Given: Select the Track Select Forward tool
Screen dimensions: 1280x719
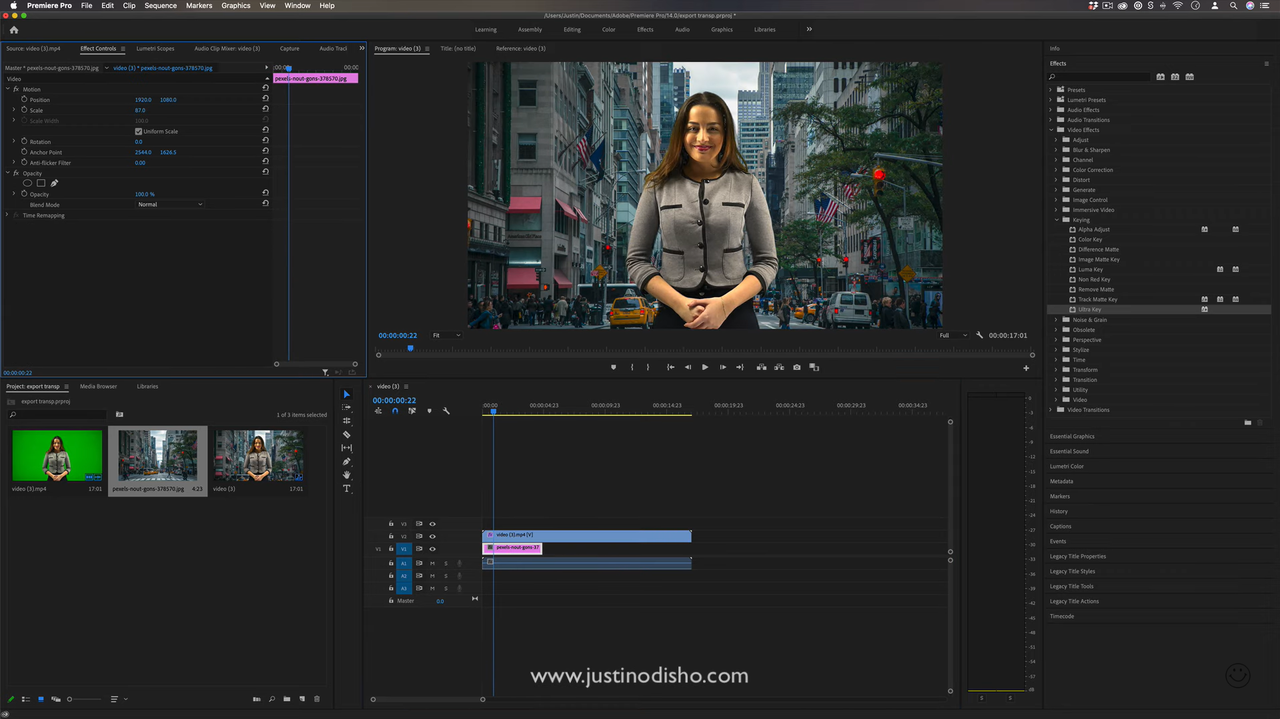Looking at the screenshot, I should coord(347,408).
